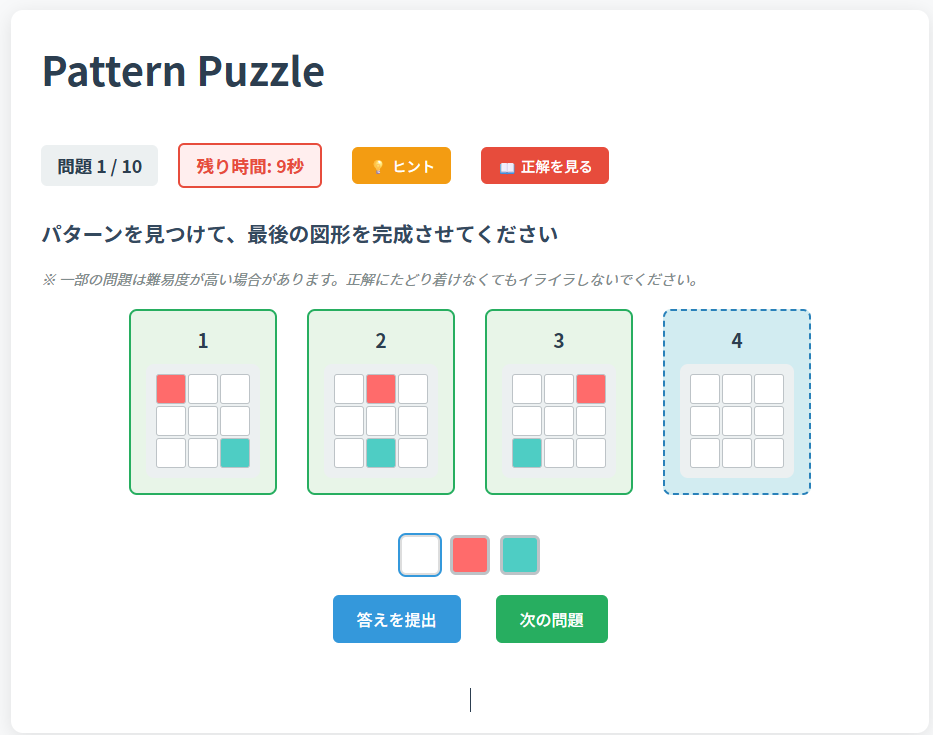
Task: Click top-left cell of figure 4 grid
Action: 705,389
